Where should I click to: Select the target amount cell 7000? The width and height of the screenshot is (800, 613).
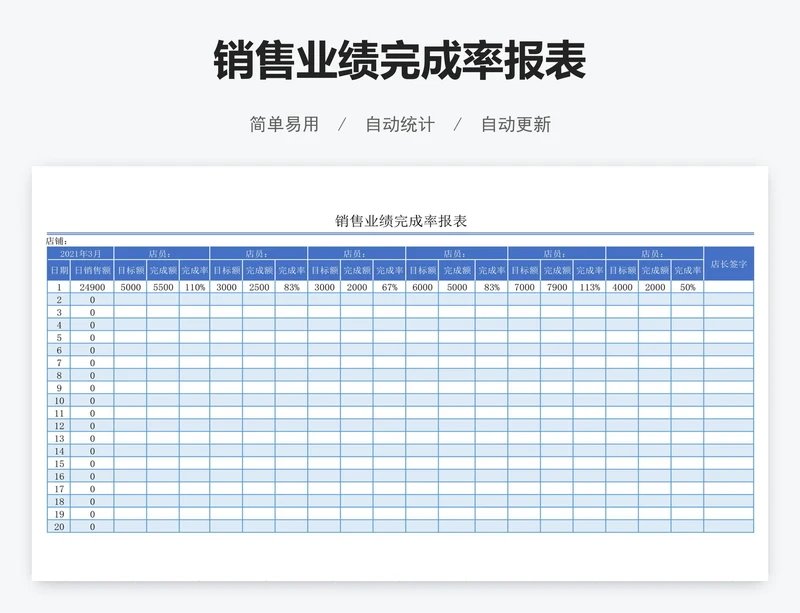pyautogui.click(x=524, y=287)
